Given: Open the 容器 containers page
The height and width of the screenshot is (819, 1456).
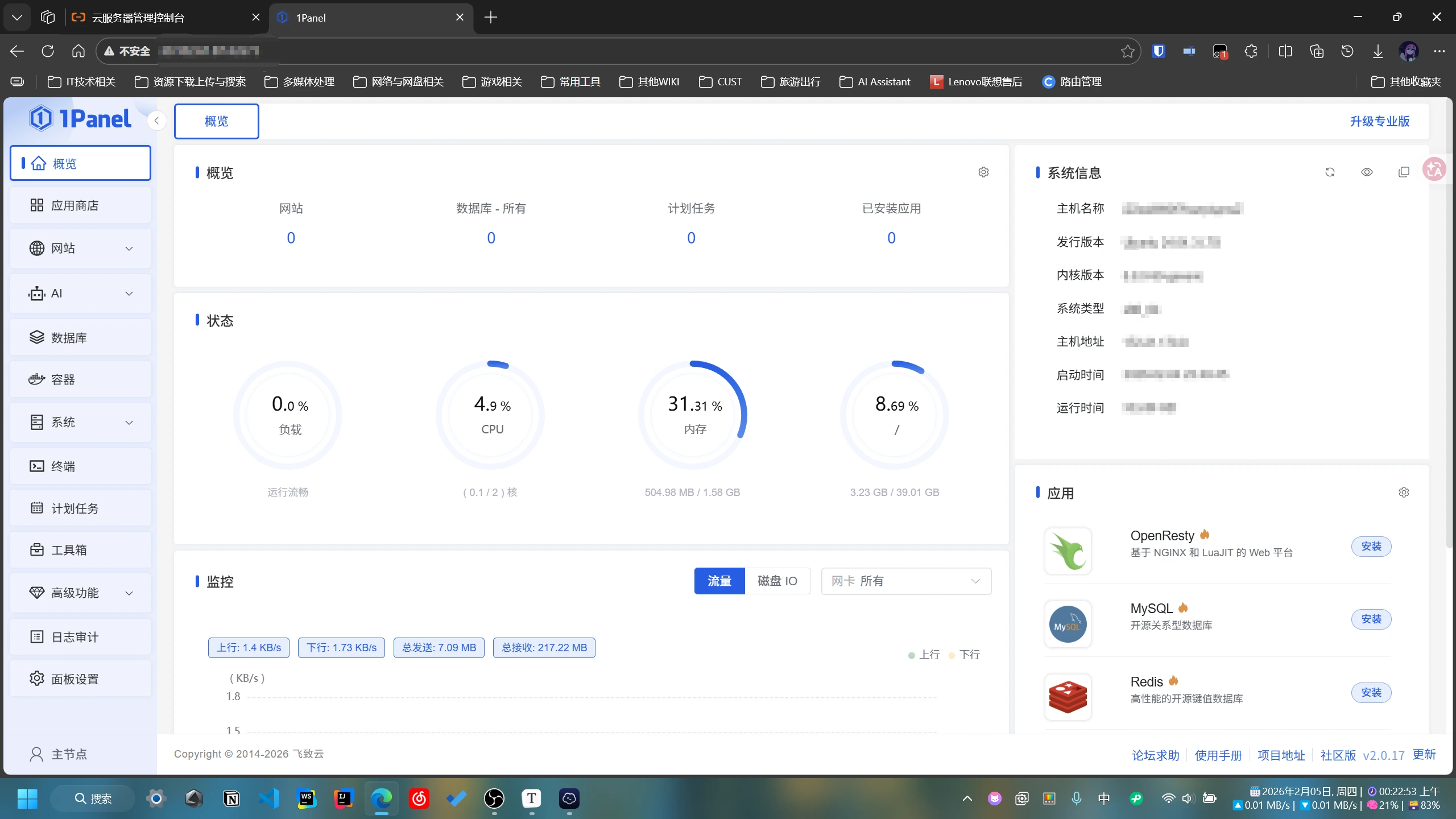Looking at the screenshot, I should tap(80, 379).
